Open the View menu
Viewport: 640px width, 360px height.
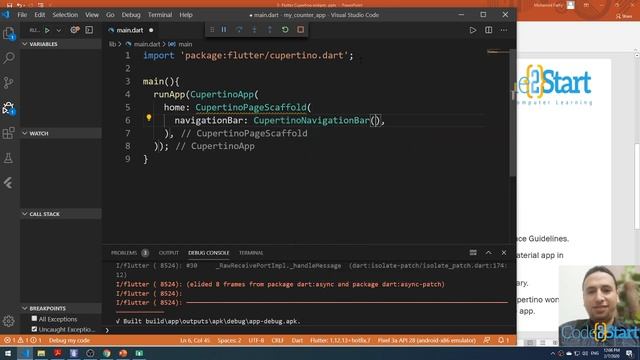[92, 15]
